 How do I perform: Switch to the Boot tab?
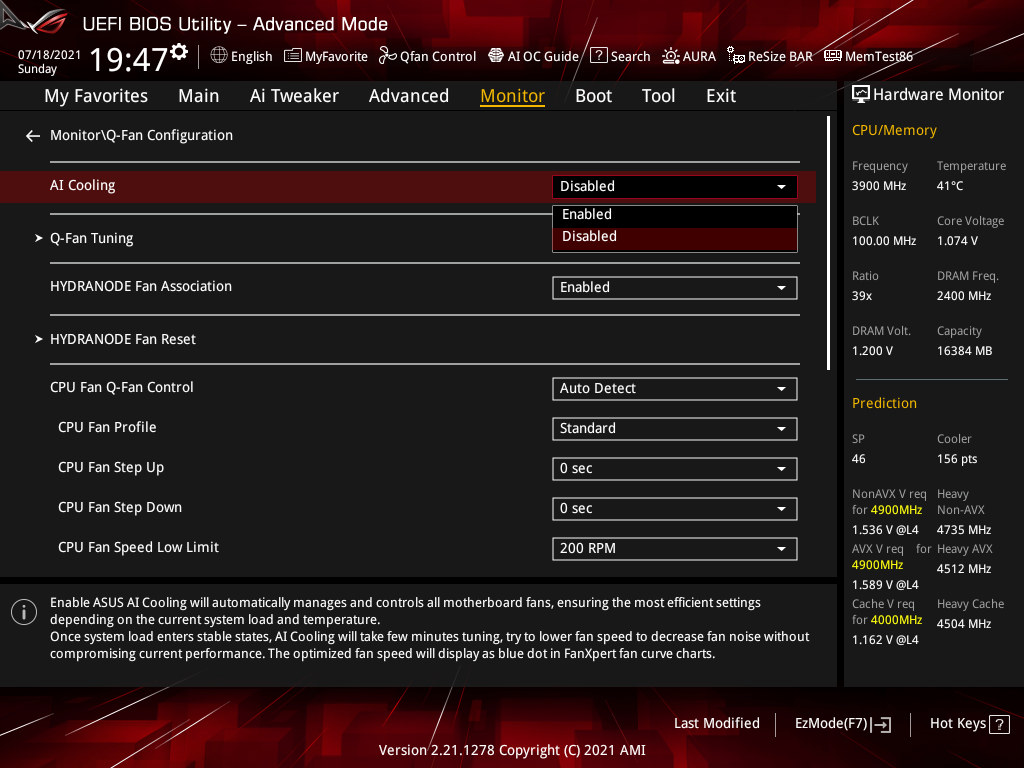pos(593,95)
